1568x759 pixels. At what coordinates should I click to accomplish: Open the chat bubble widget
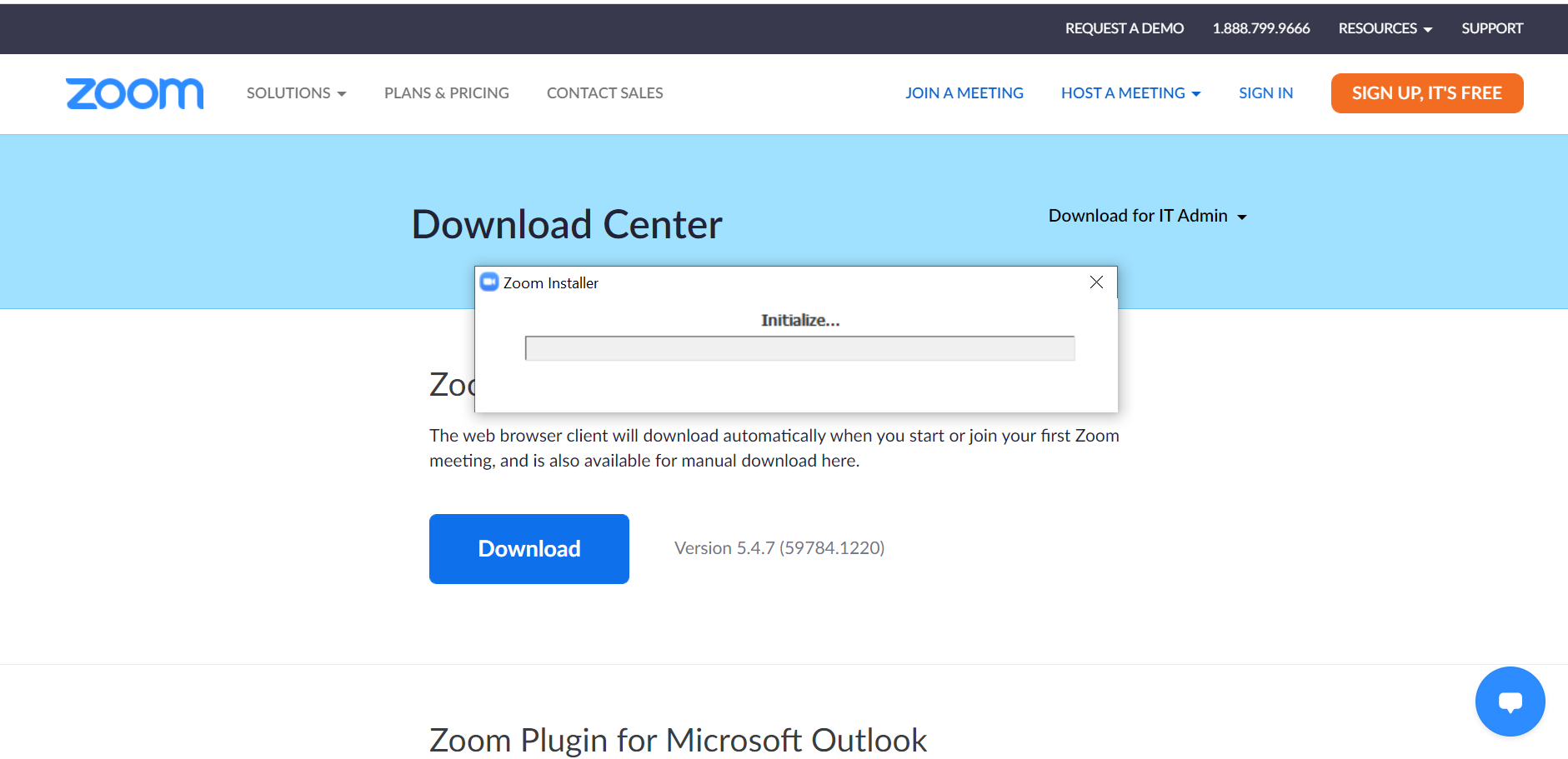[1510, 702]
